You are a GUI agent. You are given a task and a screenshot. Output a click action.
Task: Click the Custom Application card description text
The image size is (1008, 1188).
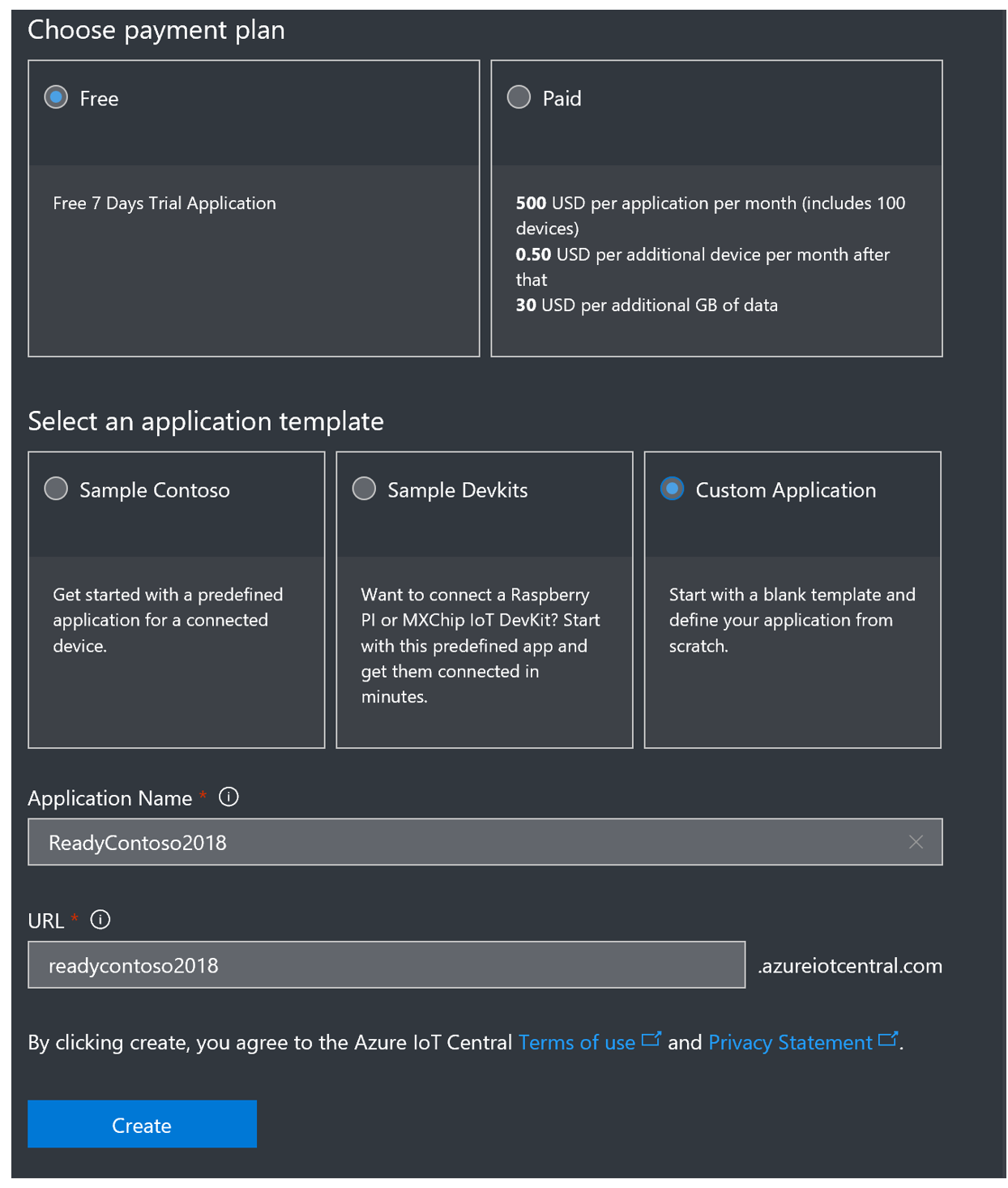point(792,620)
